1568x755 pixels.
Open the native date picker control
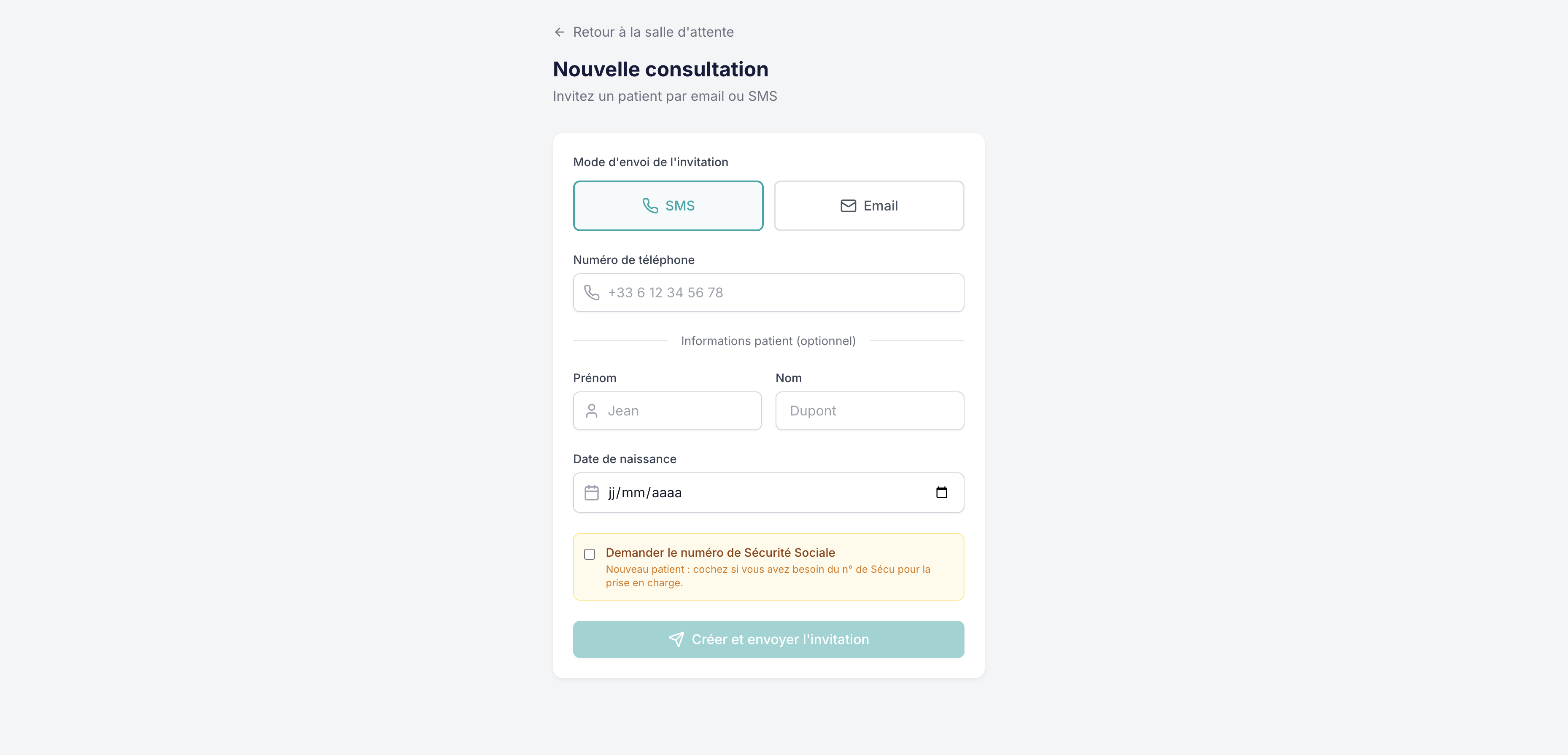pos(942,493)
